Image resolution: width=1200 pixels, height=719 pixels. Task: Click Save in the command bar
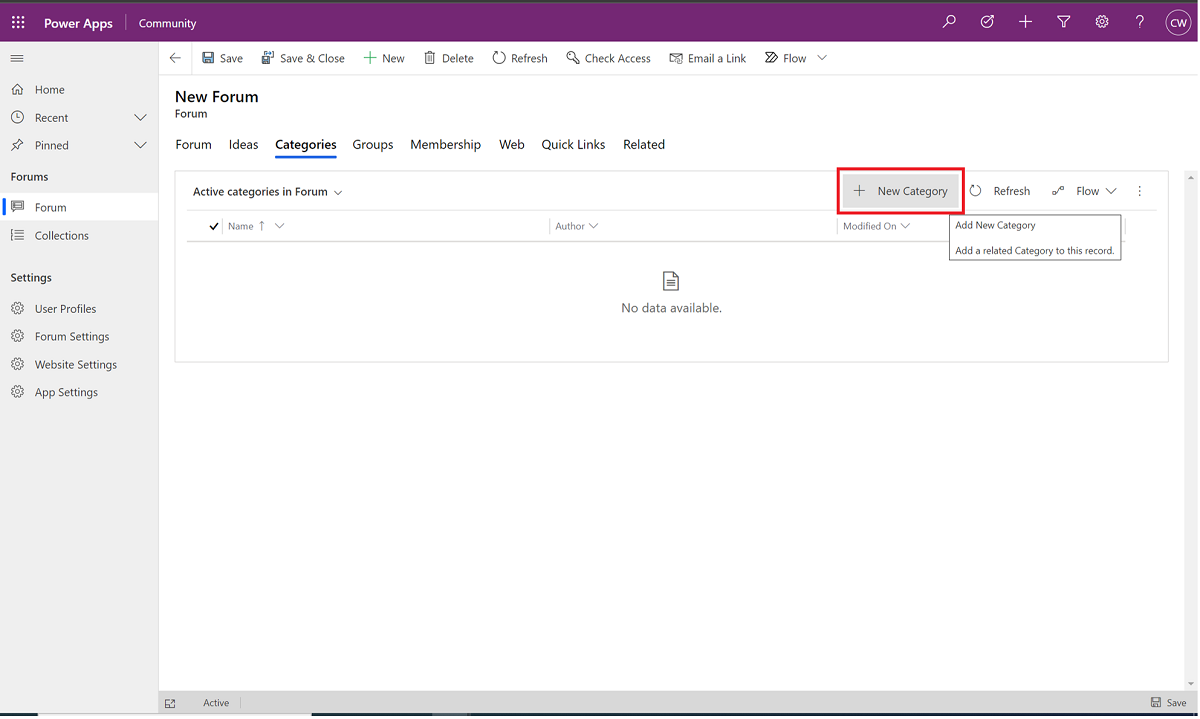coord(222,58)
